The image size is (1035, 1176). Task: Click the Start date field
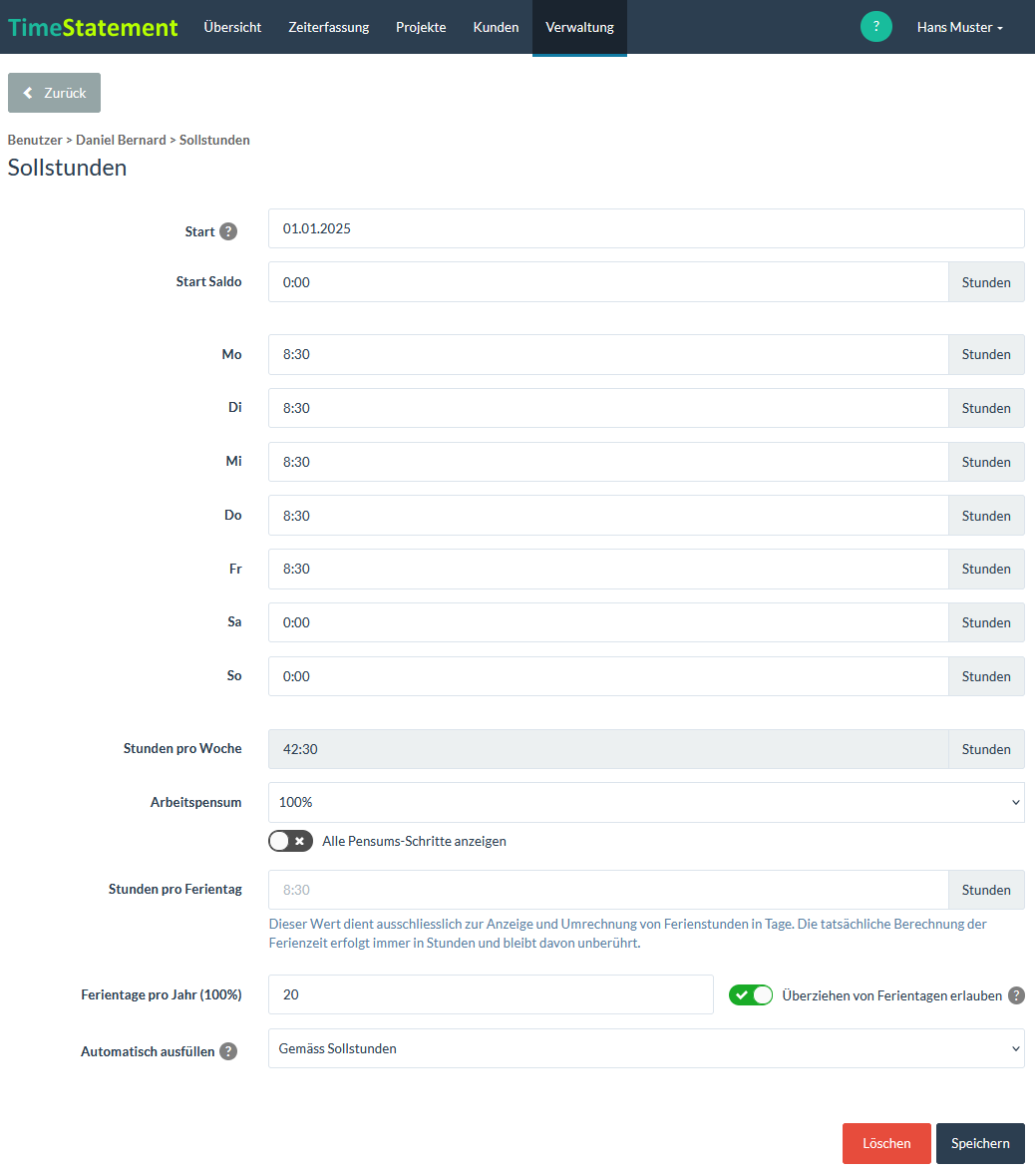(646, 228)
